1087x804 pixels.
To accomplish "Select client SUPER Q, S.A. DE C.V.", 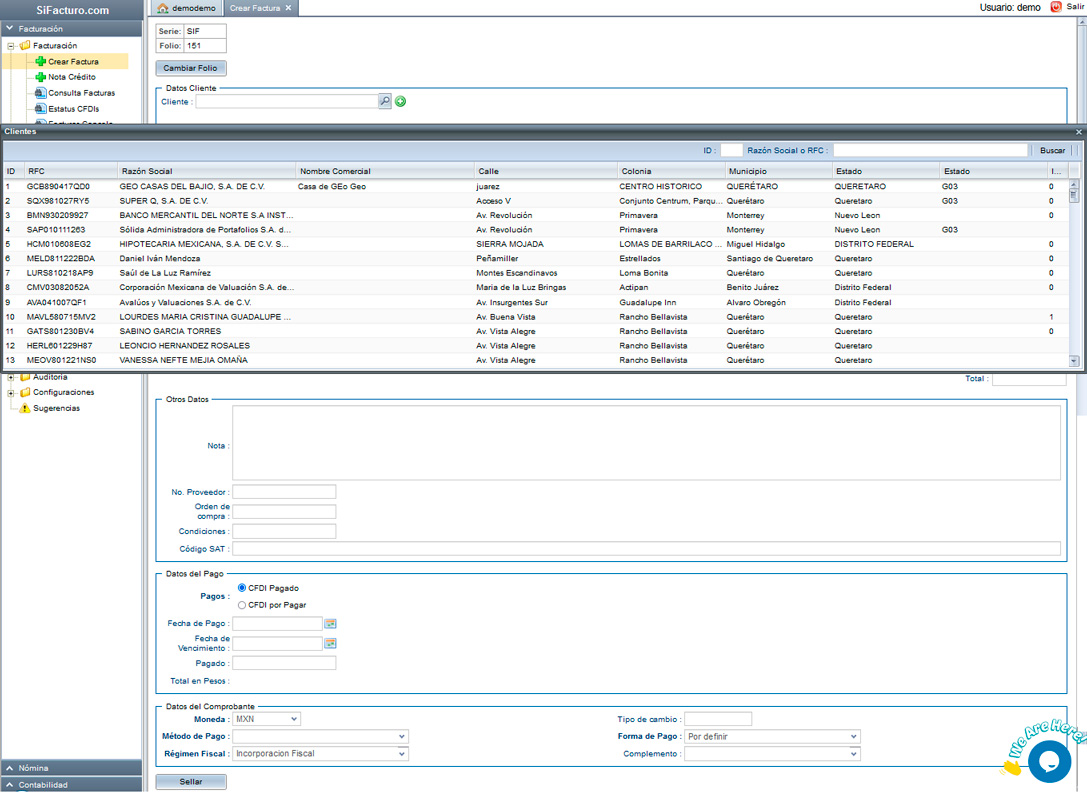I will [536, 201].
